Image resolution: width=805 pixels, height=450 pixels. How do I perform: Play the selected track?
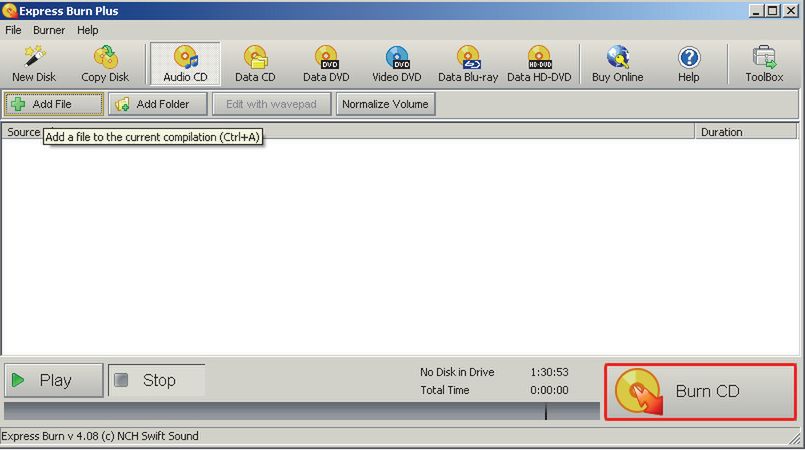[x=54, y=380]
